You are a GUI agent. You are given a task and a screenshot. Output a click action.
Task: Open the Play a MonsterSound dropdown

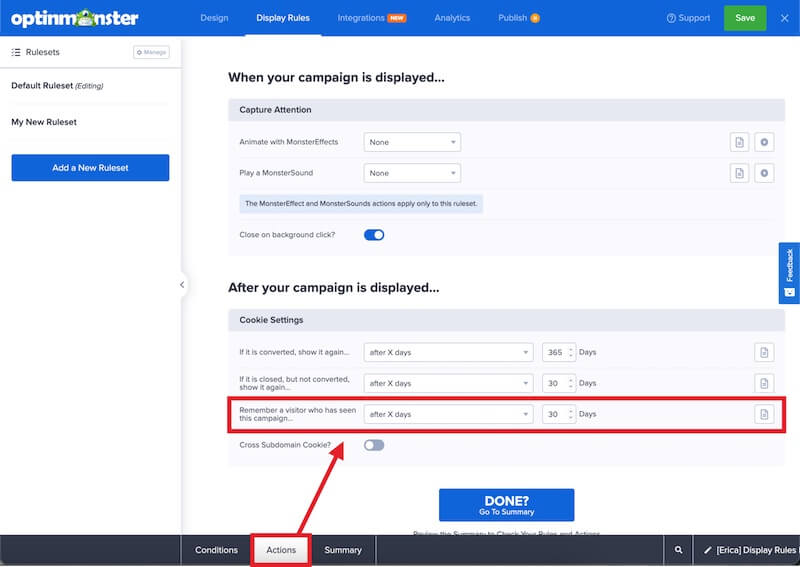pos(411,173)
